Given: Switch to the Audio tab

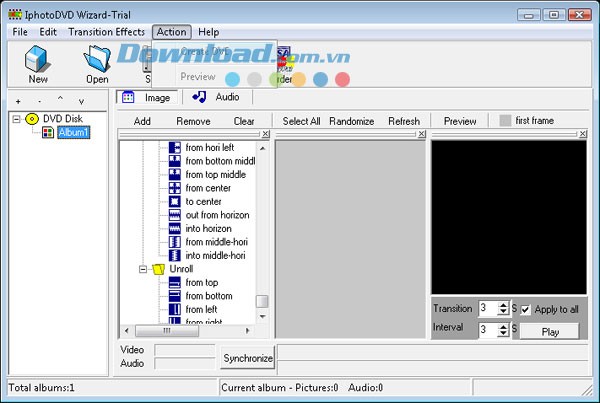Looking at the screenshot, I should (x=217, y=97).
